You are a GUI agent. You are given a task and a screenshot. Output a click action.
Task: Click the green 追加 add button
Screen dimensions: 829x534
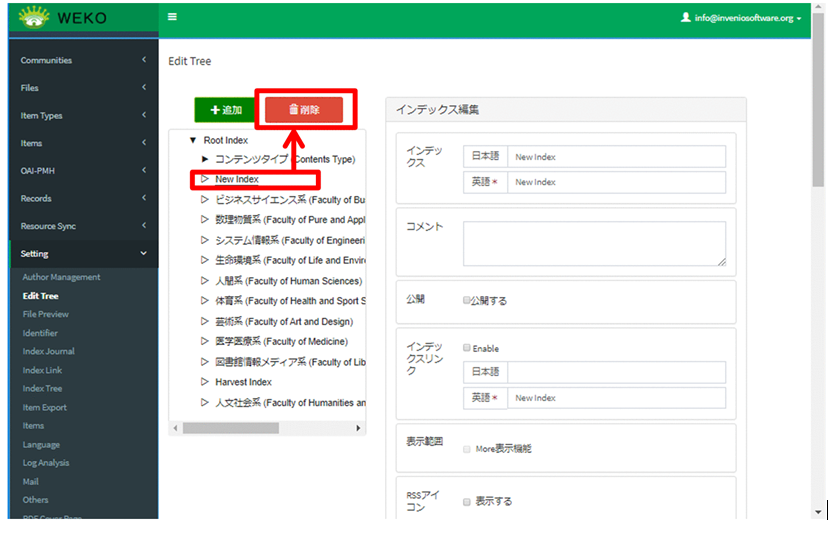point(225,110)
